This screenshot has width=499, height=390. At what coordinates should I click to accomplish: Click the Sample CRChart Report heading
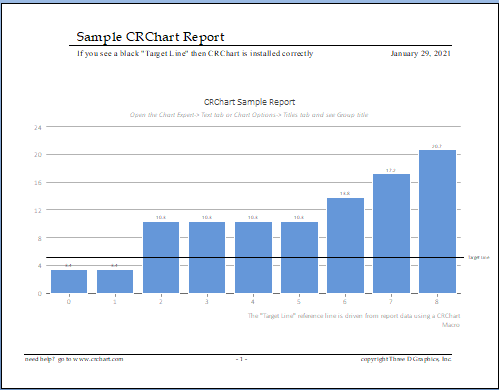coord(150,37)
